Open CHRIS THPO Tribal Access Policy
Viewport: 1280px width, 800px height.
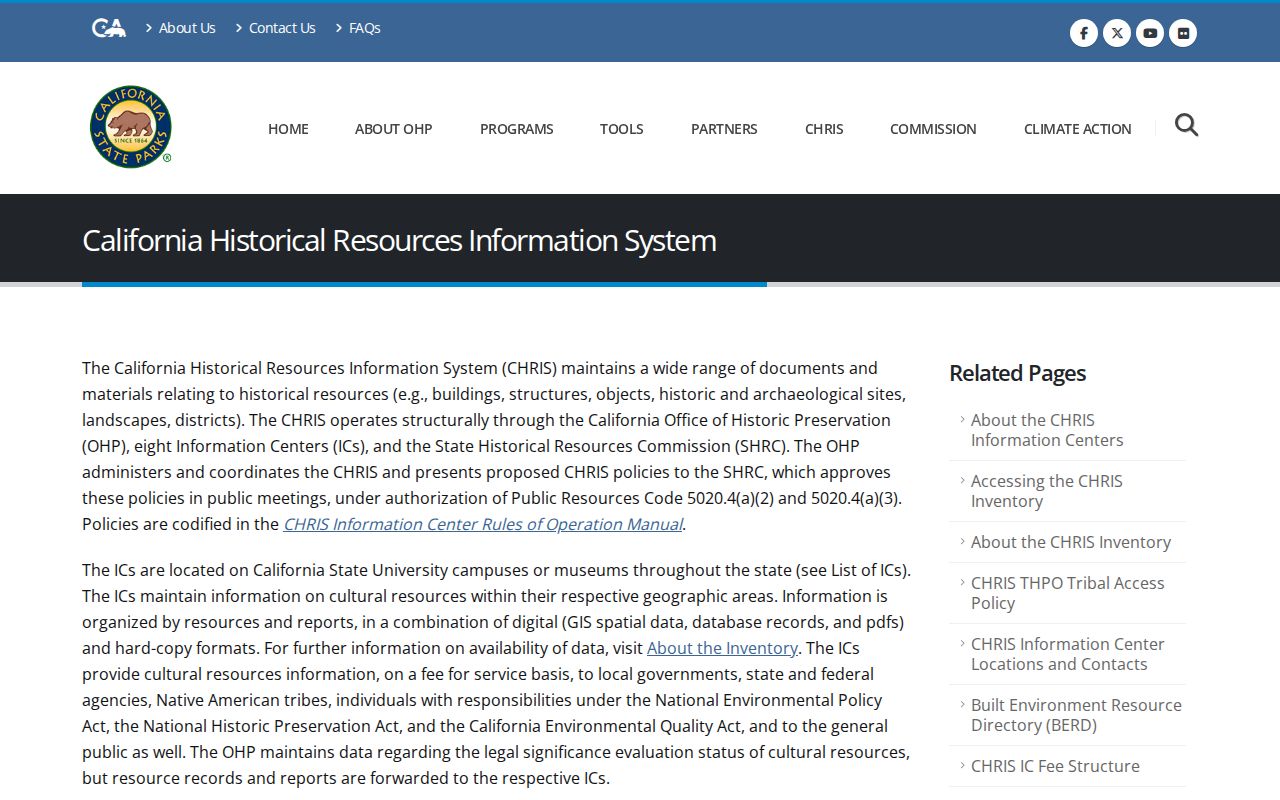coord(1067,593)
